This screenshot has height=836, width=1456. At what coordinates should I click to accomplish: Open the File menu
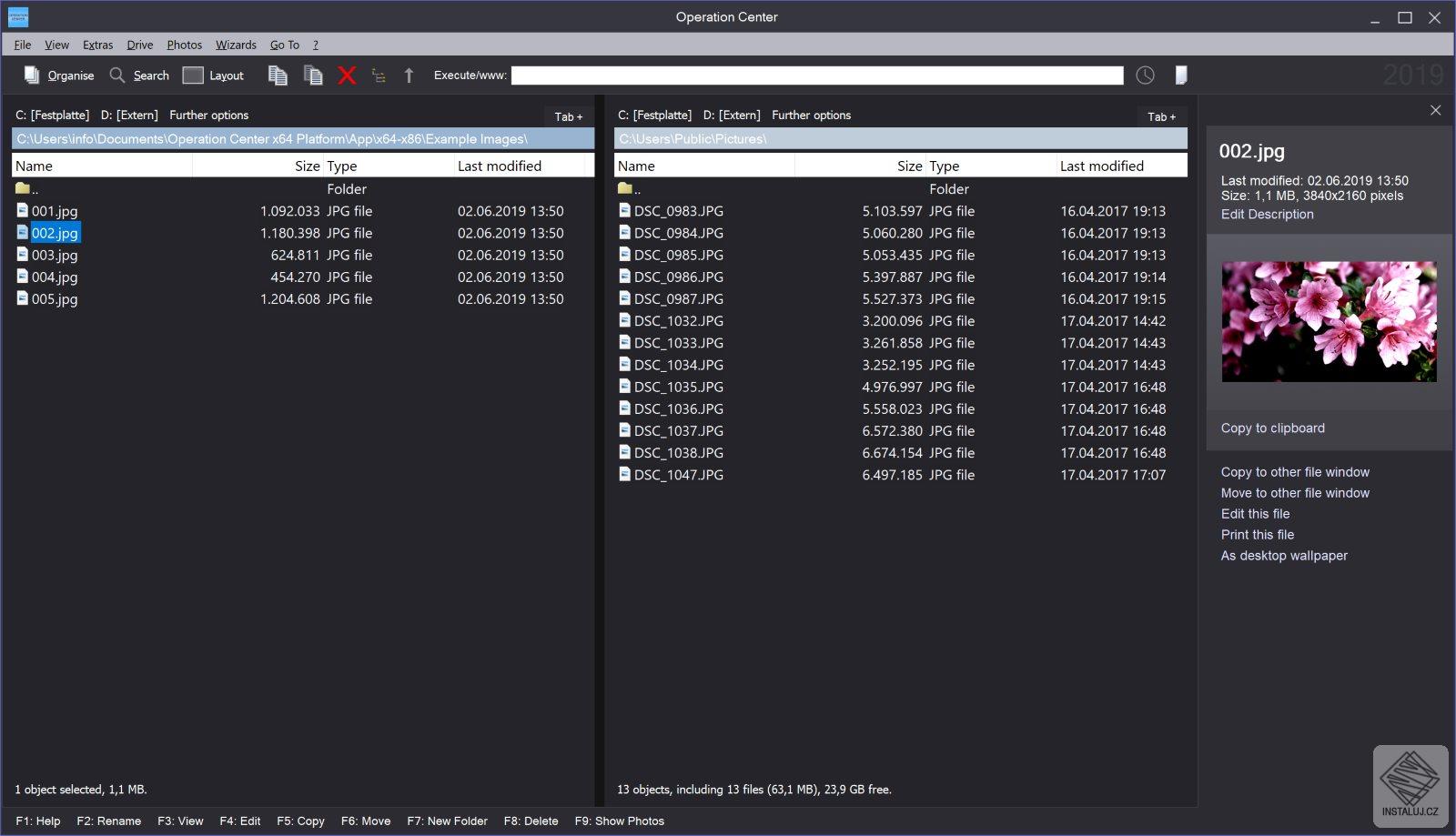pos(23,45)
